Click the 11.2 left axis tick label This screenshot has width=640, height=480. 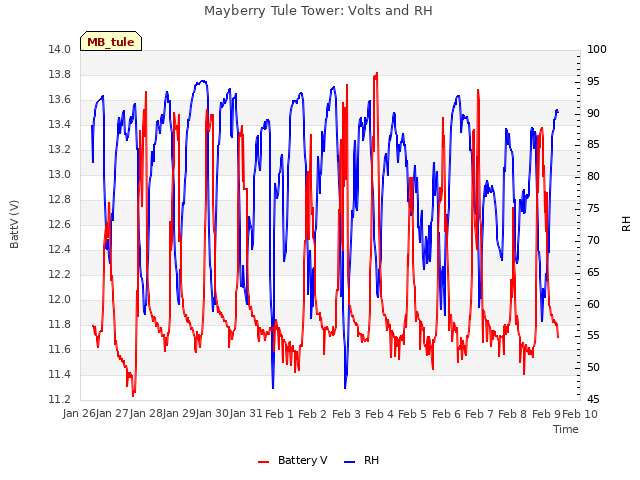tap(60, 399)
